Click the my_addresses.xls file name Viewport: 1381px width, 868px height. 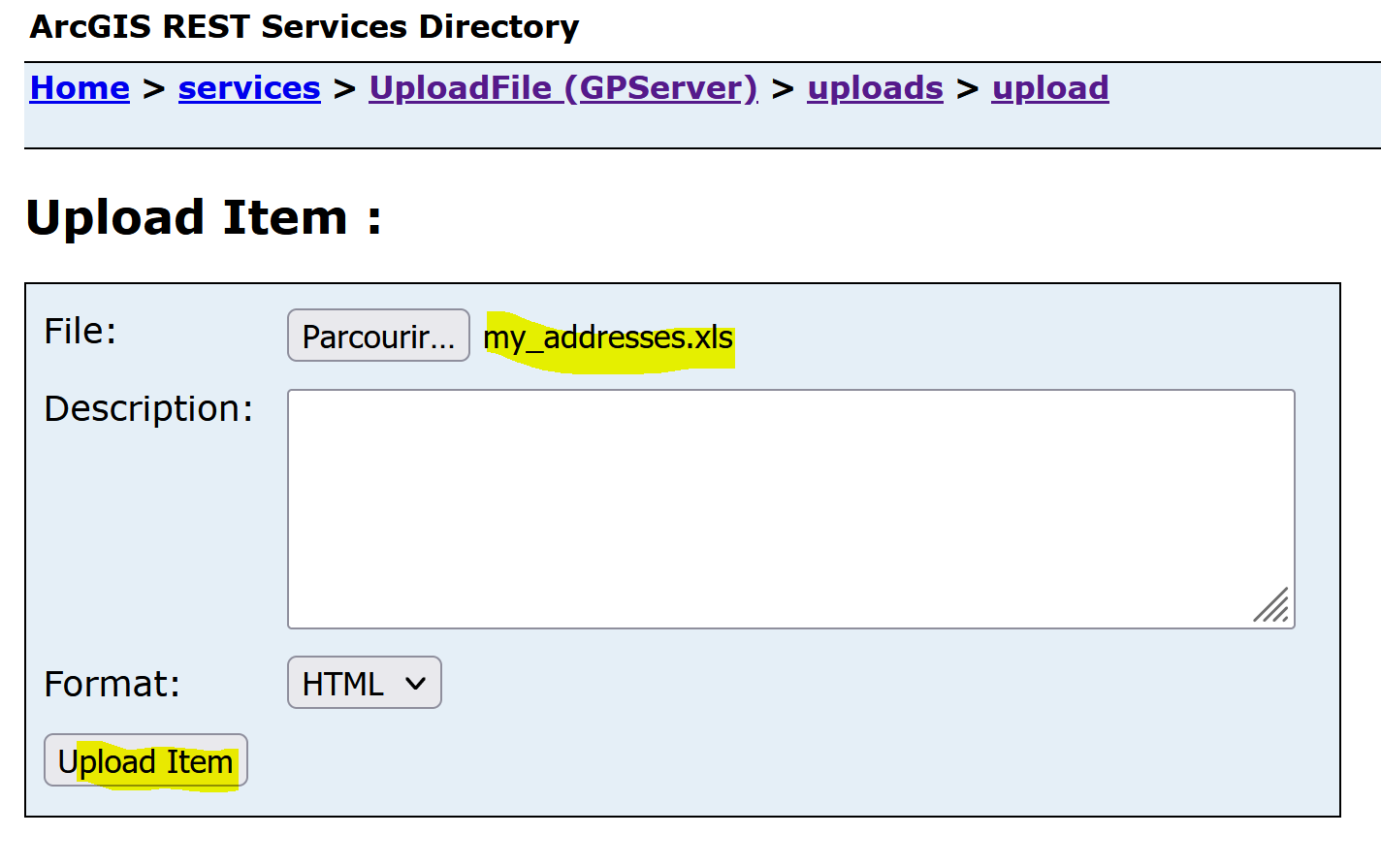(x=608, y=338)
